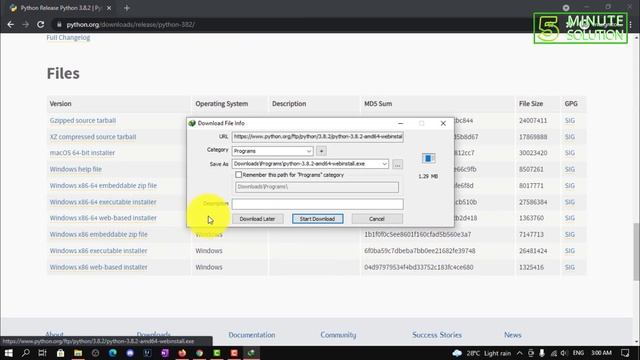Click the Description input field

pyautogui.click(x=318, y=204)
